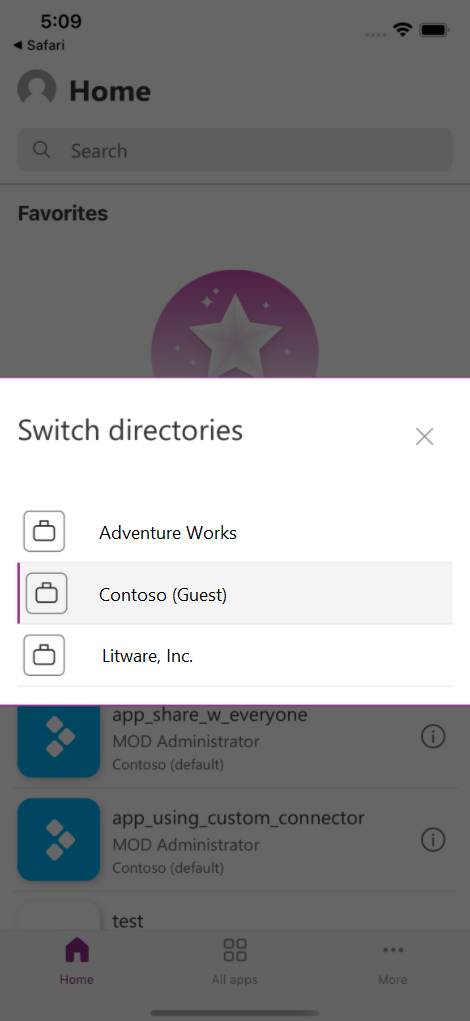Tap the battery status icon
This screenshot has height=1021, width=470.
[434, 29]
